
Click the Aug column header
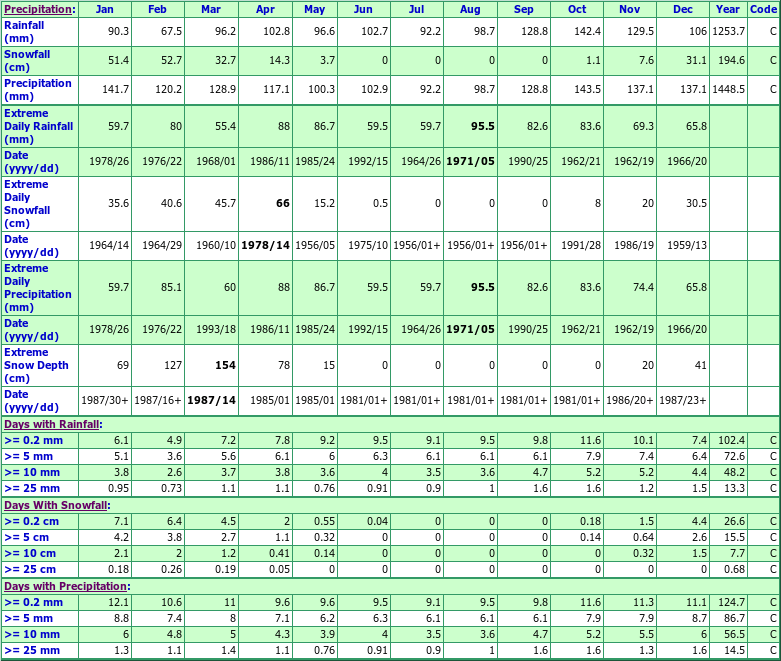[471, 9]
